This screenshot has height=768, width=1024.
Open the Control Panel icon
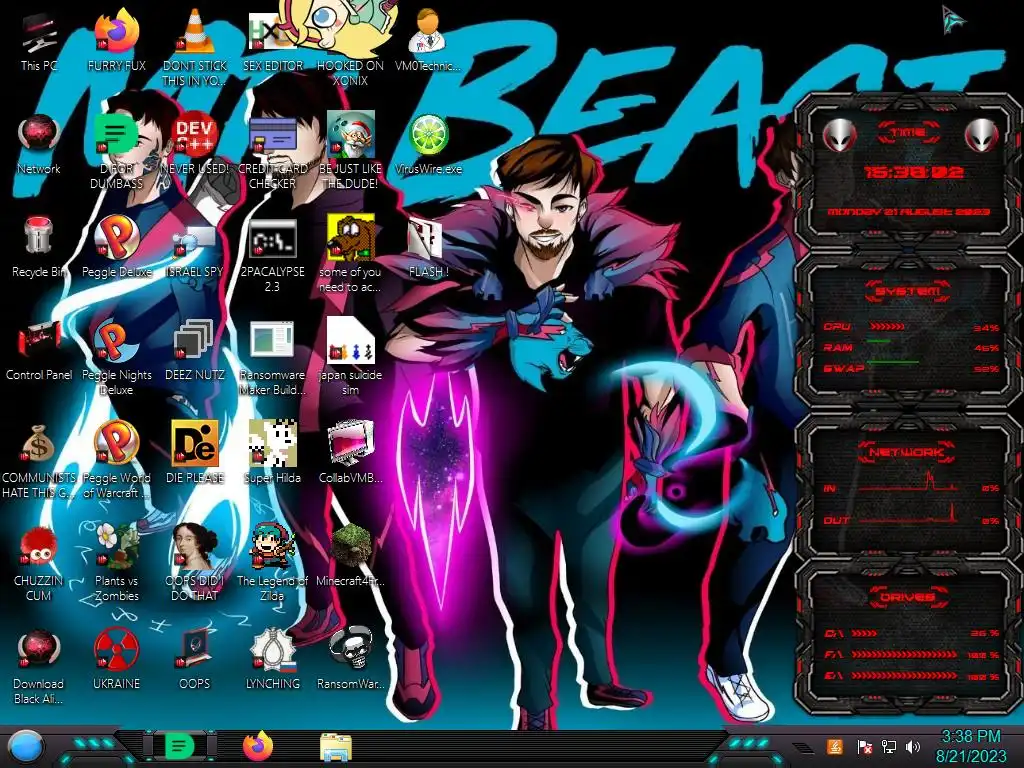(x=39, y=341)
